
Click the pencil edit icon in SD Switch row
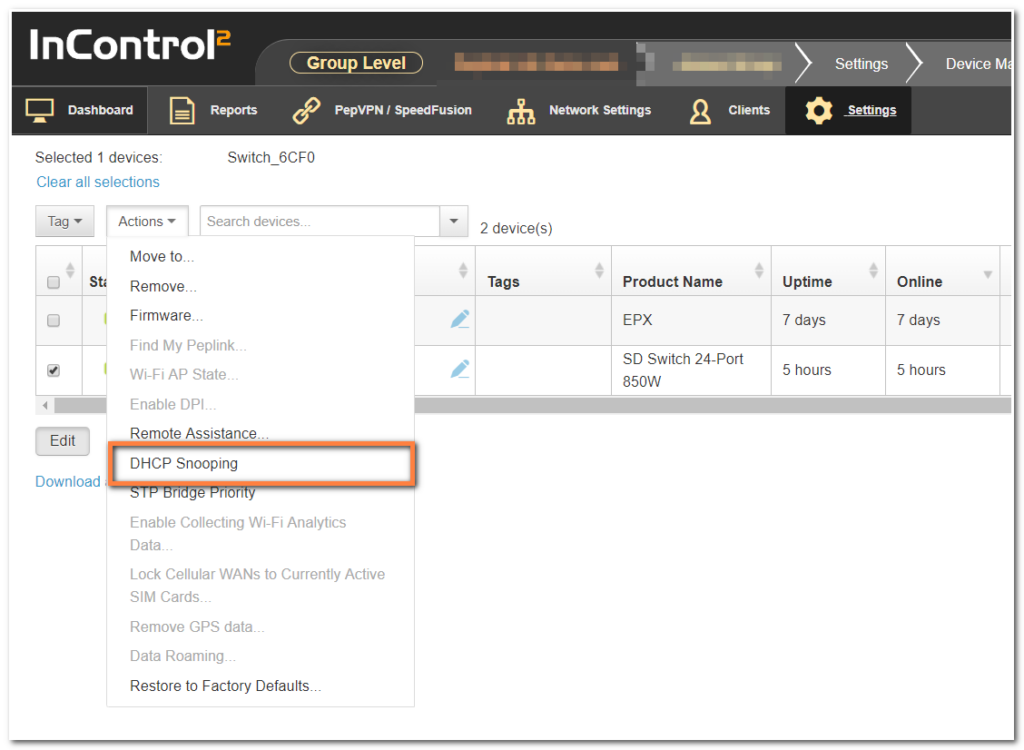click(x=460, y=369)
